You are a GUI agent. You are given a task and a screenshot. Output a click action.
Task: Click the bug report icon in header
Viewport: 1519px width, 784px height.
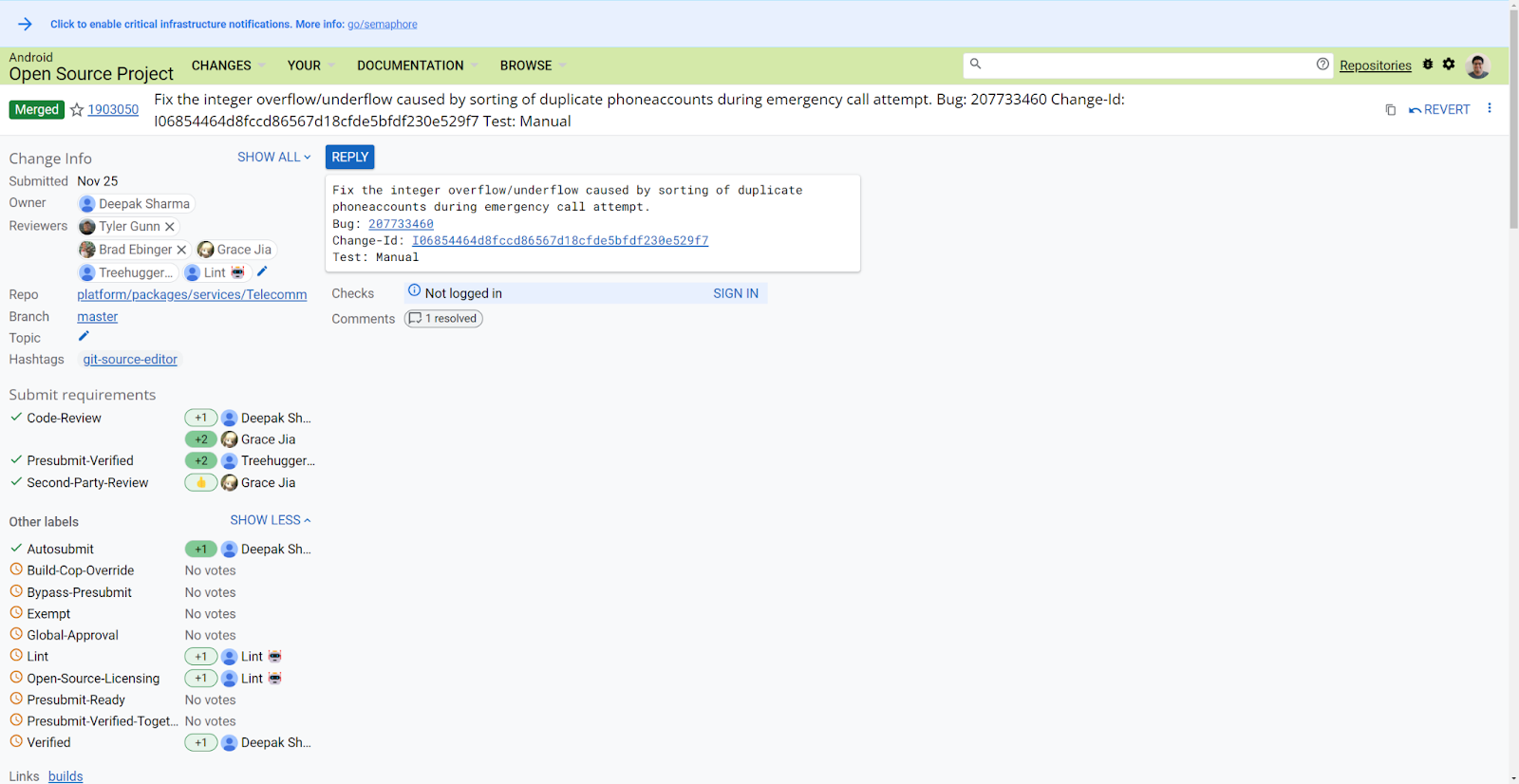point(1428,65)
